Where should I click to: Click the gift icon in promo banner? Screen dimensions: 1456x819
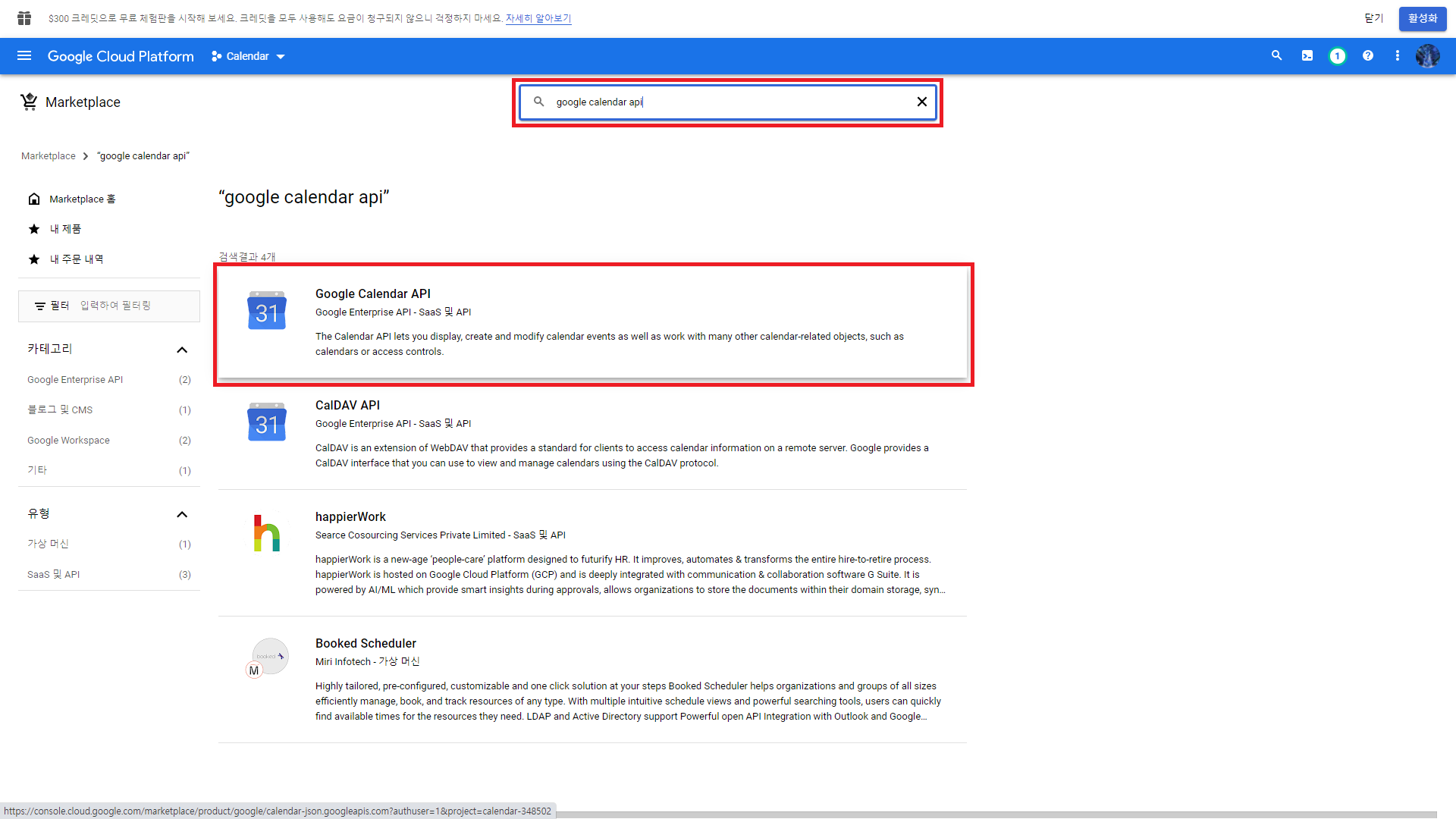point(24,18)
